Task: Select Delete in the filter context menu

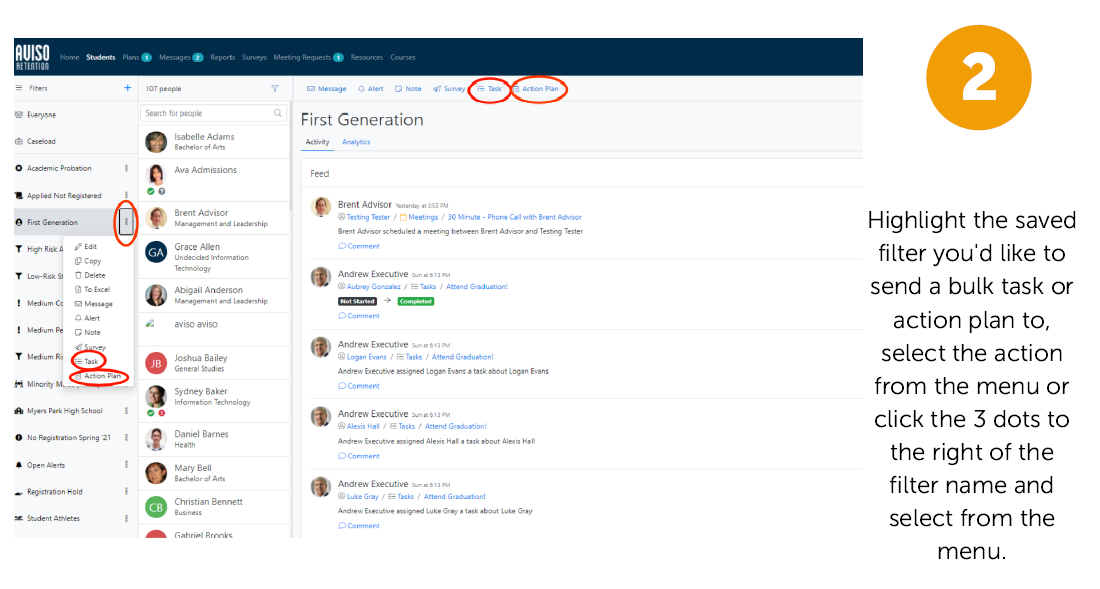Action: coord(90,276)
